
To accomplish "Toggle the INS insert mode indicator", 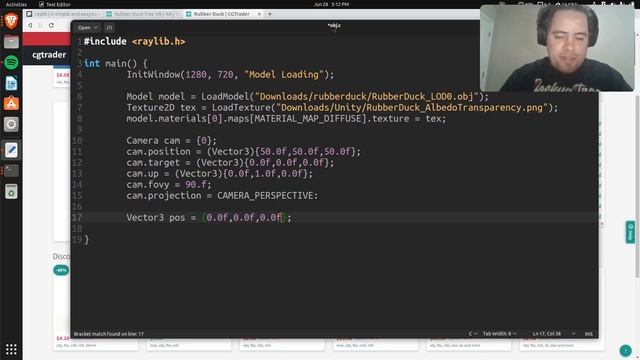I will [589, 334].
